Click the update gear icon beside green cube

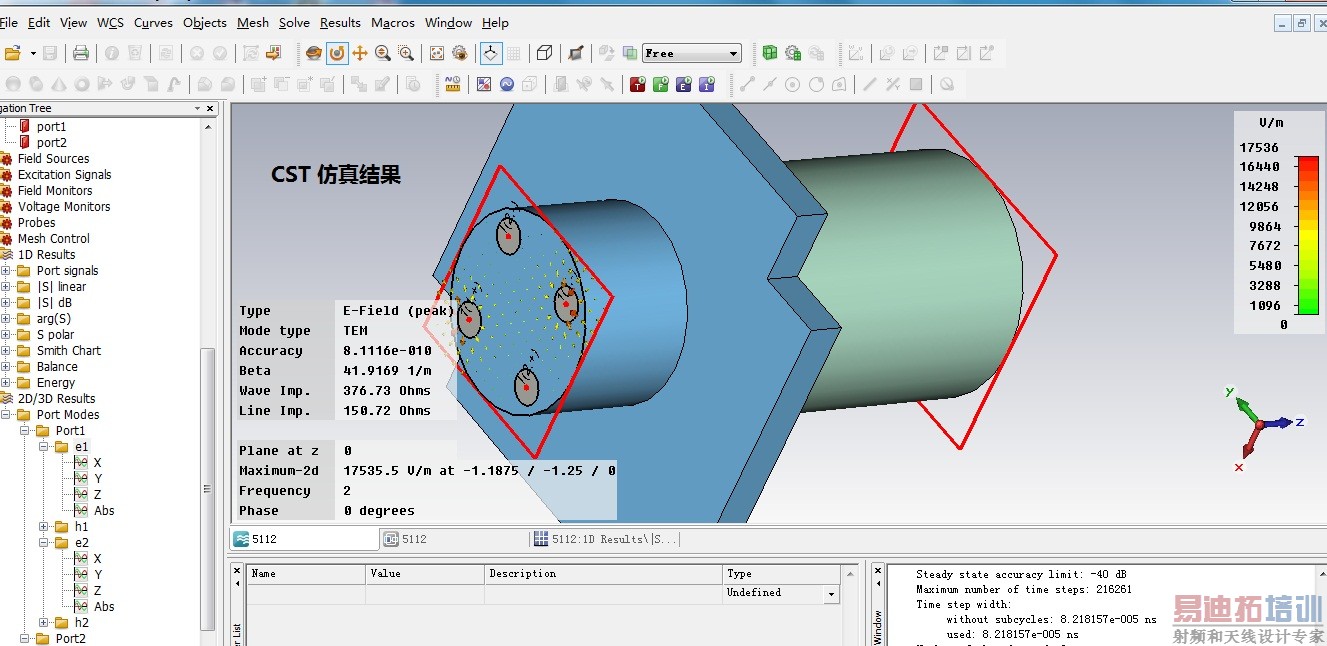click(x=793, y=53)
